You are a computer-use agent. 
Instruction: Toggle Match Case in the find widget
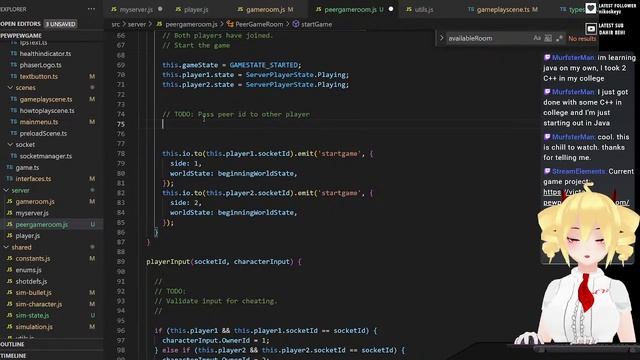[537, 38]
